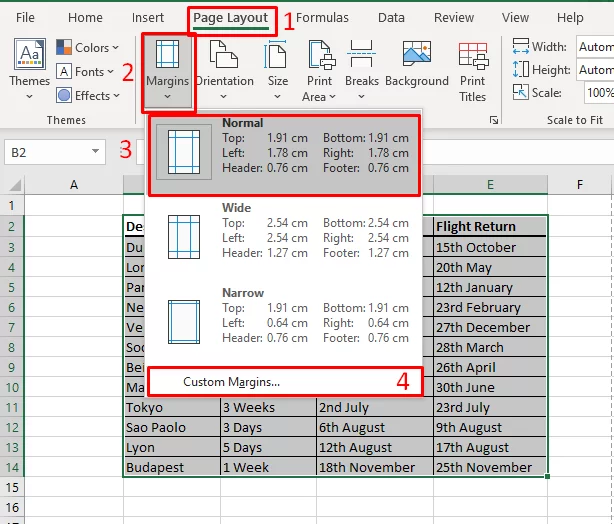
Task: Open the Help tab
Action: [570, 18]
